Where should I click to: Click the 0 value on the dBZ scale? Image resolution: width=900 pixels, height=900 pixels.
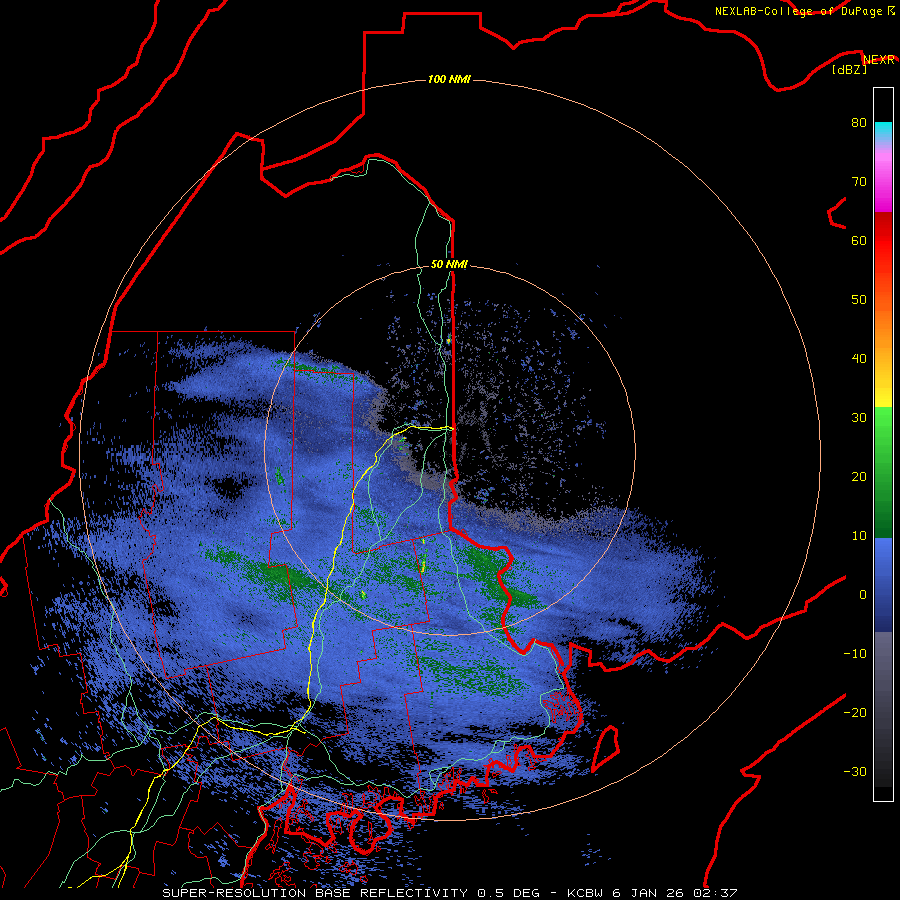pos(863,595)
